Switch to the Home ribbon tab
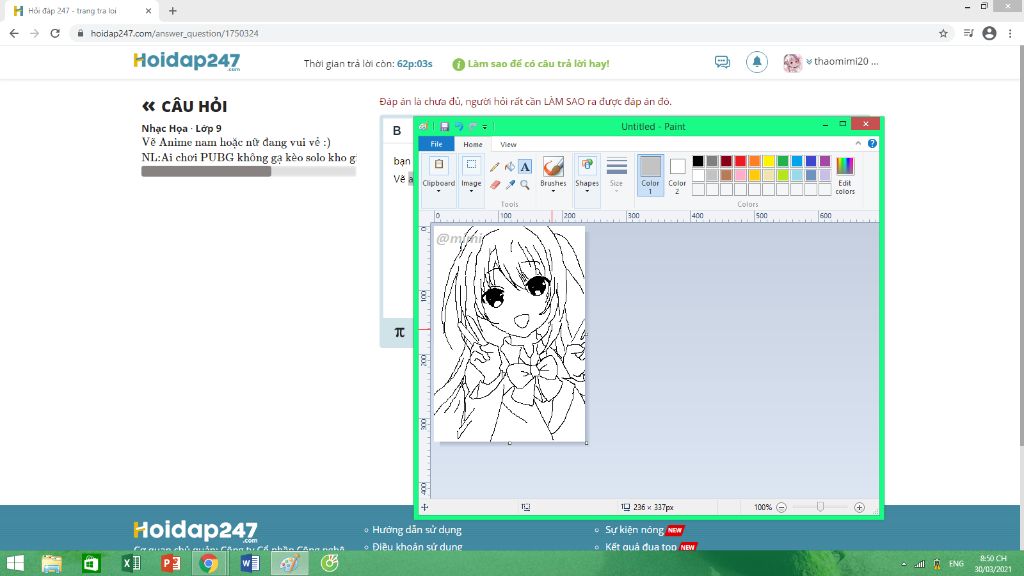This screenshot has height=576, width=1024. pos(473,144)
